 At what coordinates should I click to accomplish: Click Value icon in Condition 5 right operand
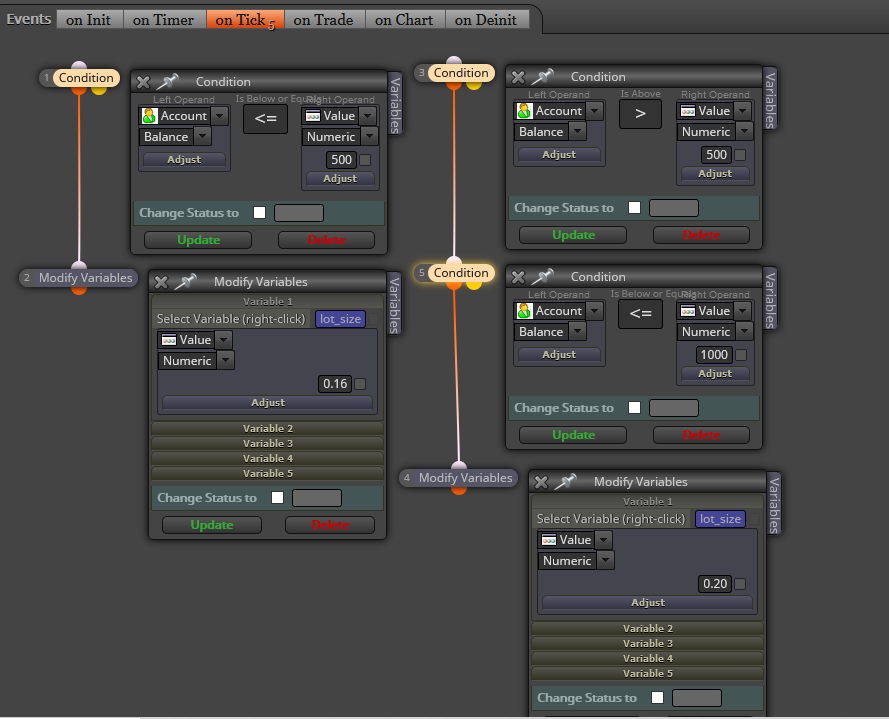click(687, 311)
